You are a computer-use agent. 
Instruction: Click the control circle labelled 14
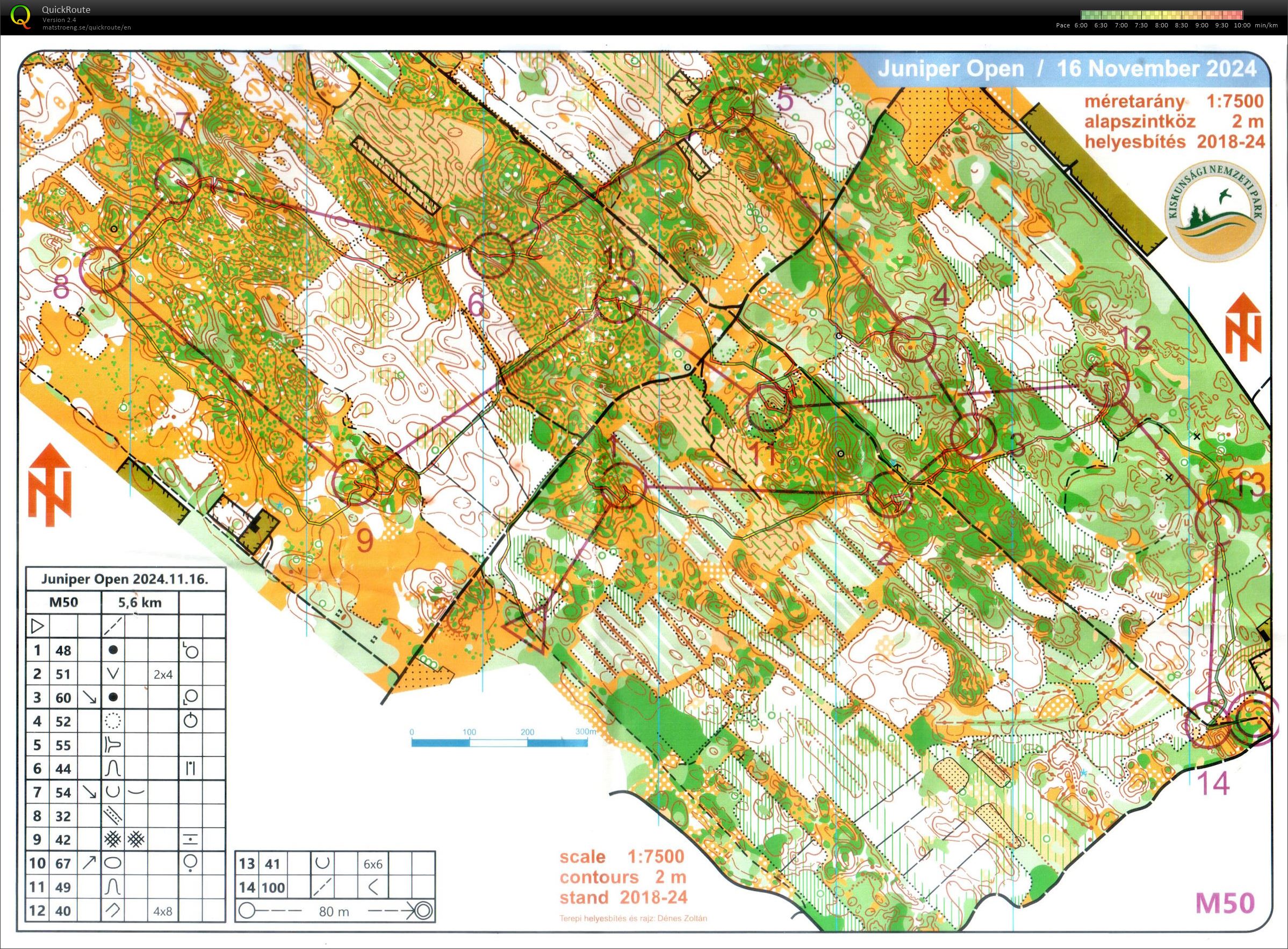tap(1209, 725)
